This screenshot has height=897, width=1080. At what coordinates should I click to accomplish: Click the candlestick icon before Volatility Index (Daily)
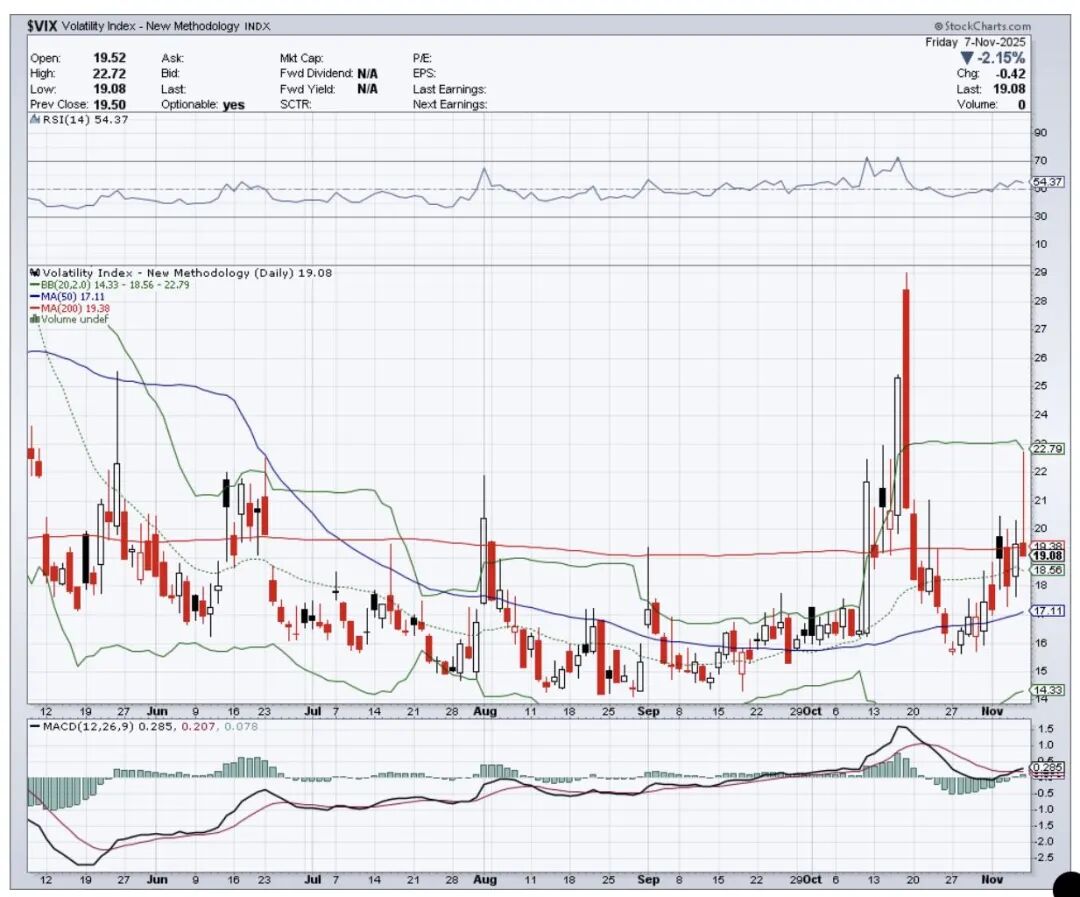(35, 273)
